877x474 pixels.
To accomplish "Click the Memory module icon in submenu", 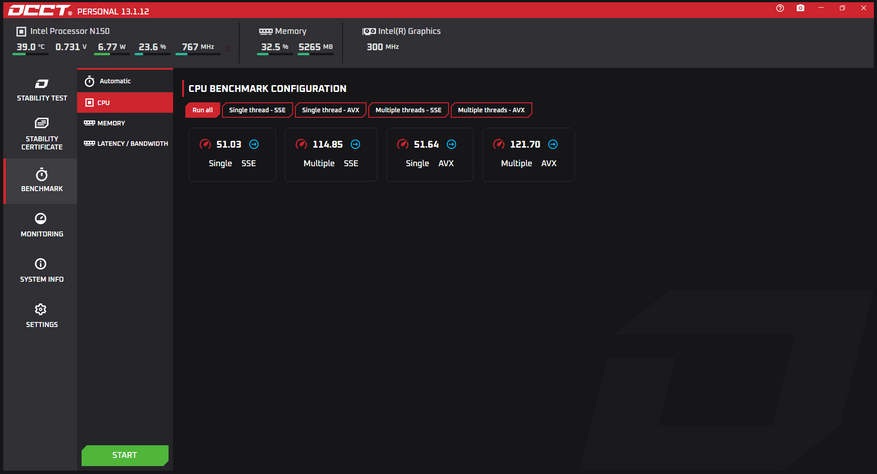I will (x=89, y=123).
